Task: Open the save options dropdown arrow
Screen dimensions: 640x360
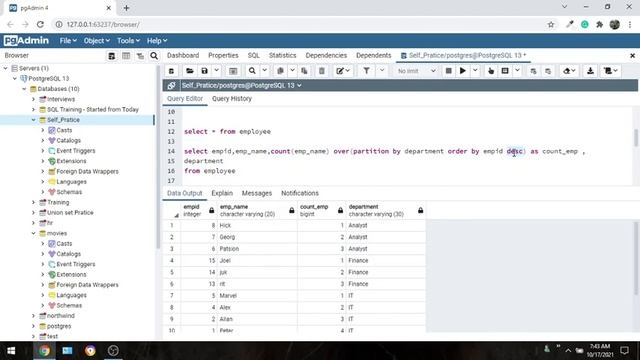Action: pyautogui.click(x=216, y=71)
